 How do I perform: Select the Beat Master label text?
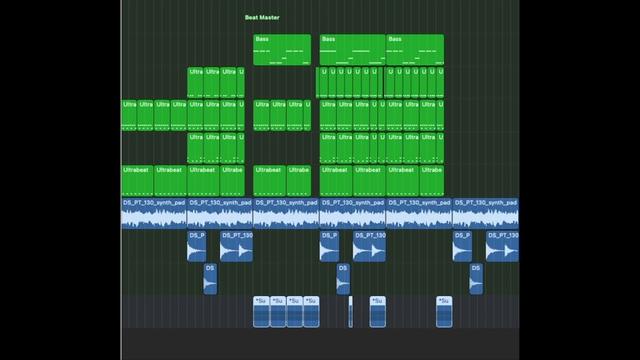pyautogui.click(x=262, y=18)
